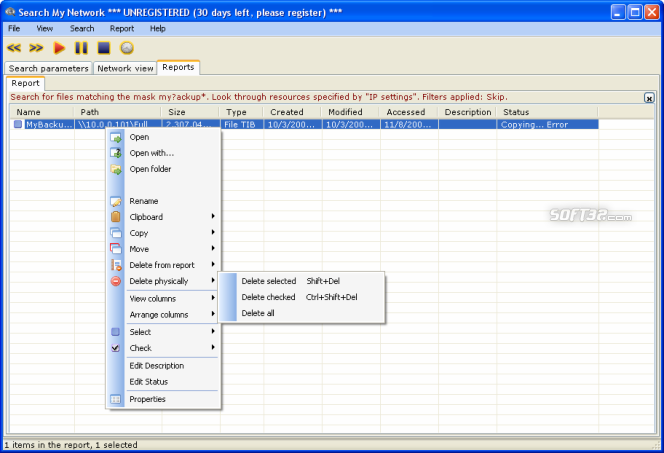Image resolution: width=664 pixels, height=453 pixels.
Task: Expand the View columns submenu arrow
Action: 213,298
